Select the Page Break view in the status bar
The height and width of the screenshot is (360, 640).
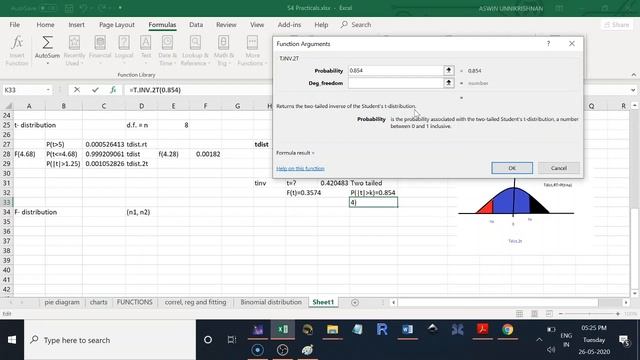[x=549, y=313]
